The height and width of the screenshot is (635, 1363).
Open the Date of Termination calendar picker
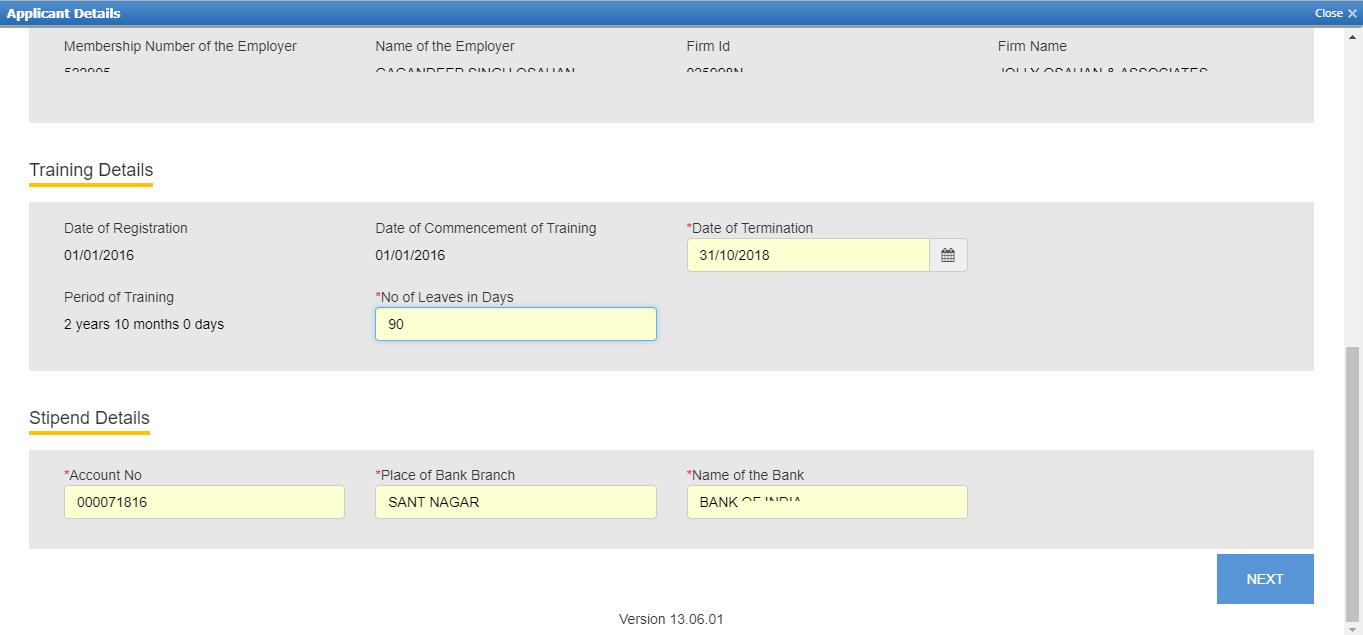click(947, 255)
